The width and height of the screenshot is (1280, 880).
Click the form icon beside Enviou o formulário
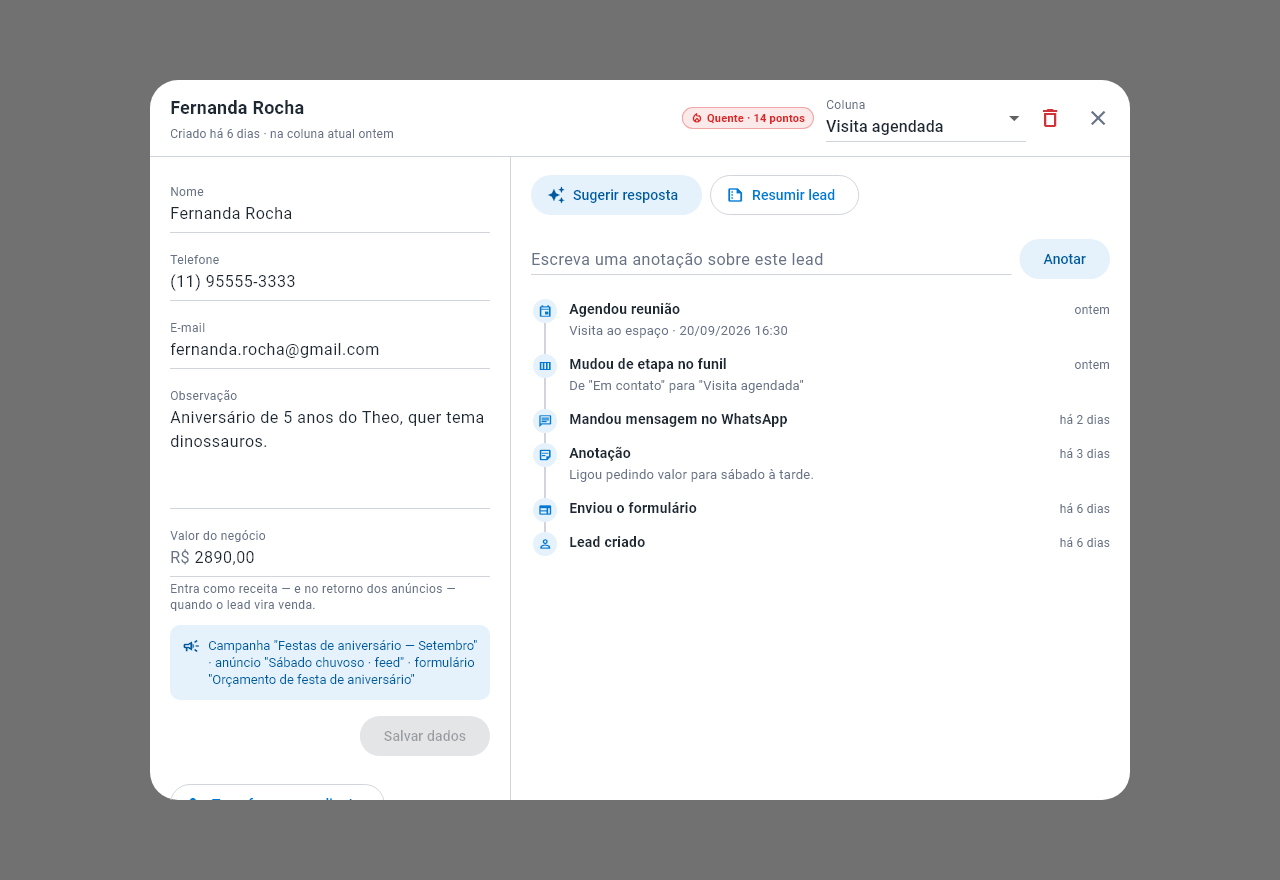(545, 510)
